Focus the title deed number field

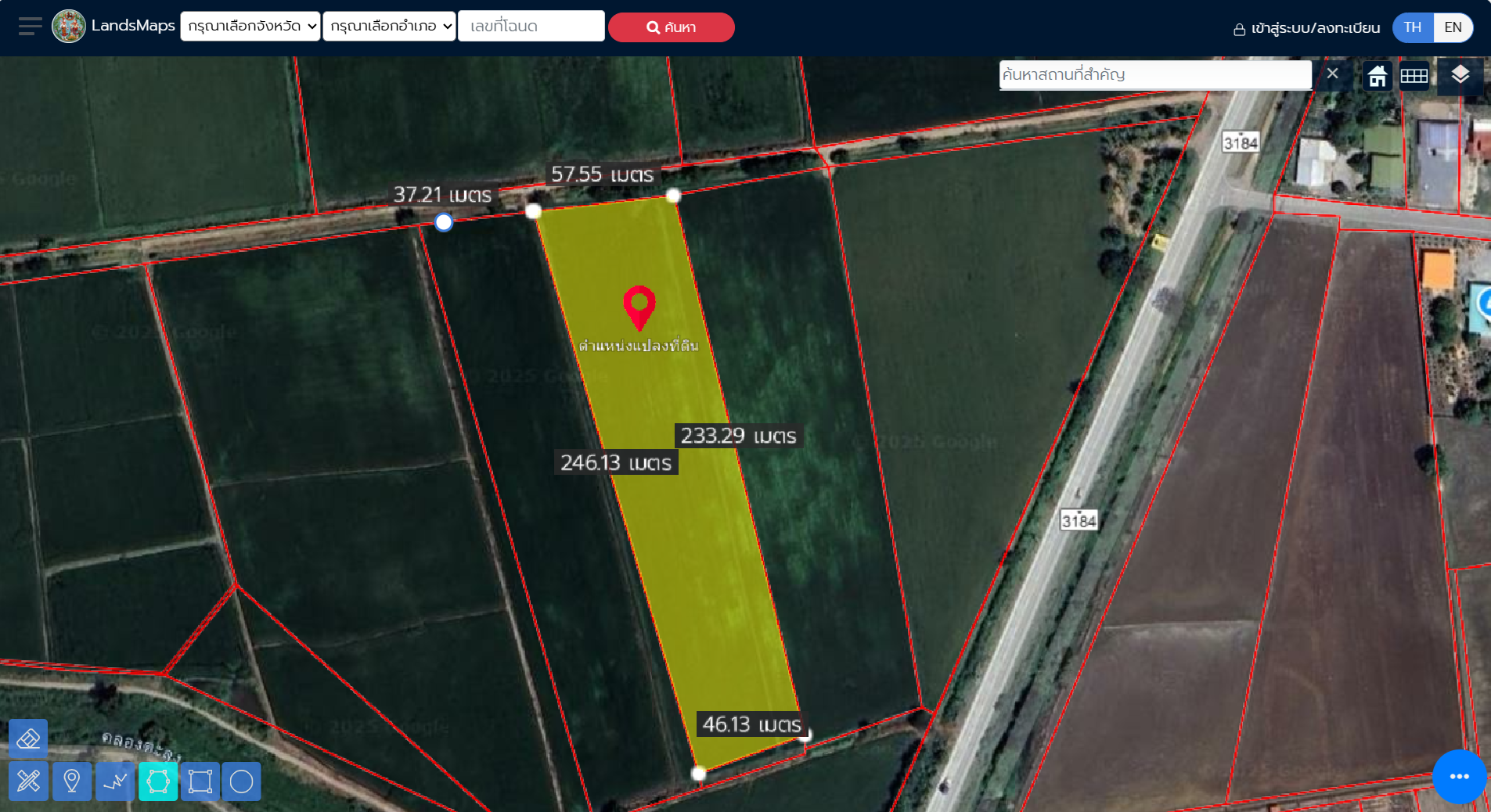(531, 26)
